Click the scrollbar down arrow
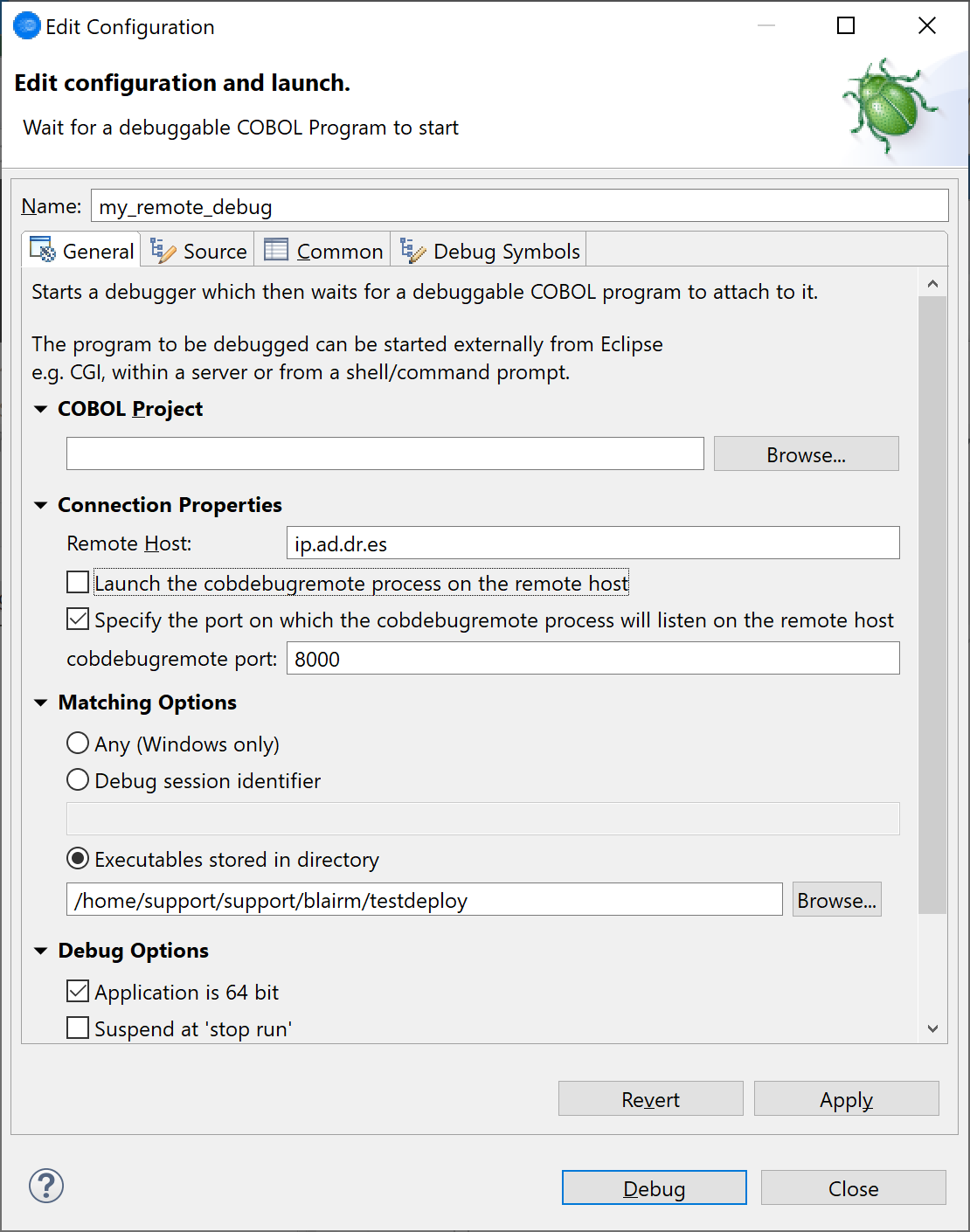This screenshot has height=1232, width=970. point(932,1028)
